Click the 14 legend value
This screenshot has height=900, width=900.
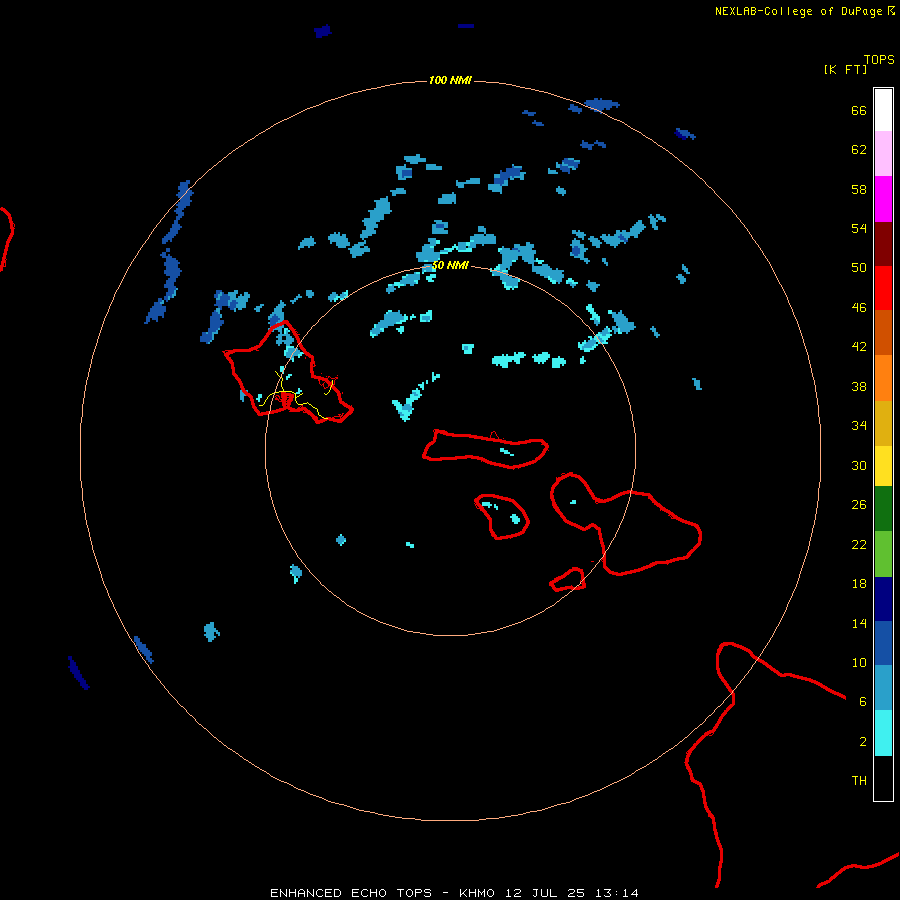click(859, 623)
